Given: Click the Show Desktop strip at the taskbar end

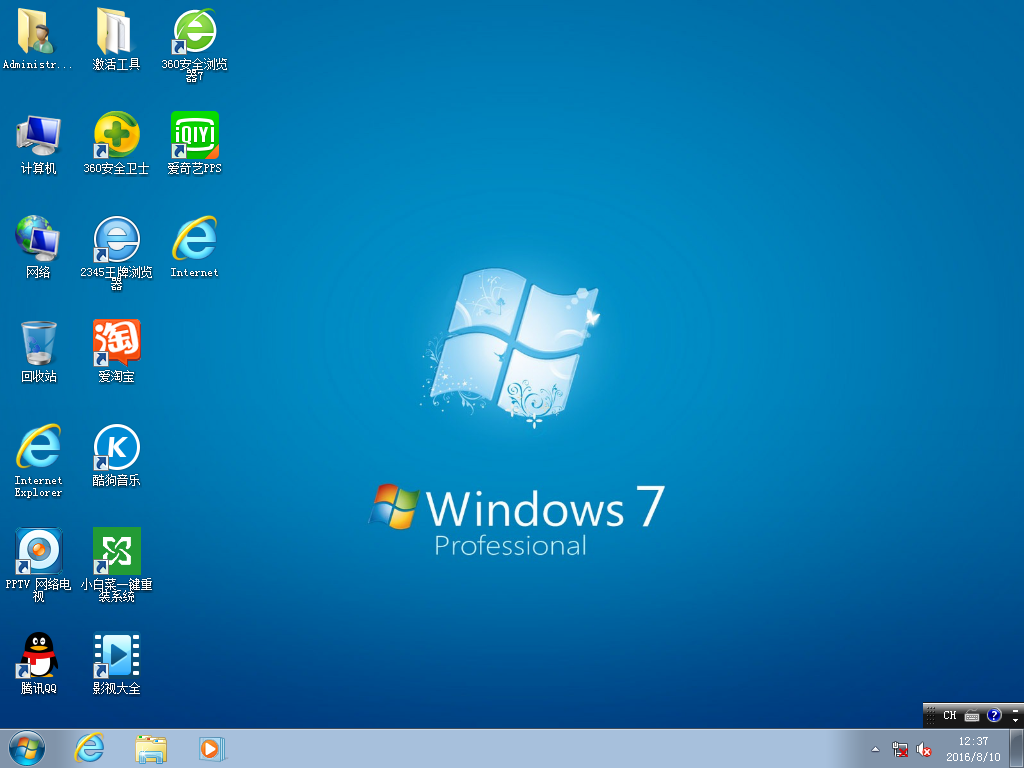Looking at the screenshot, I should [x=1017, y=748].
